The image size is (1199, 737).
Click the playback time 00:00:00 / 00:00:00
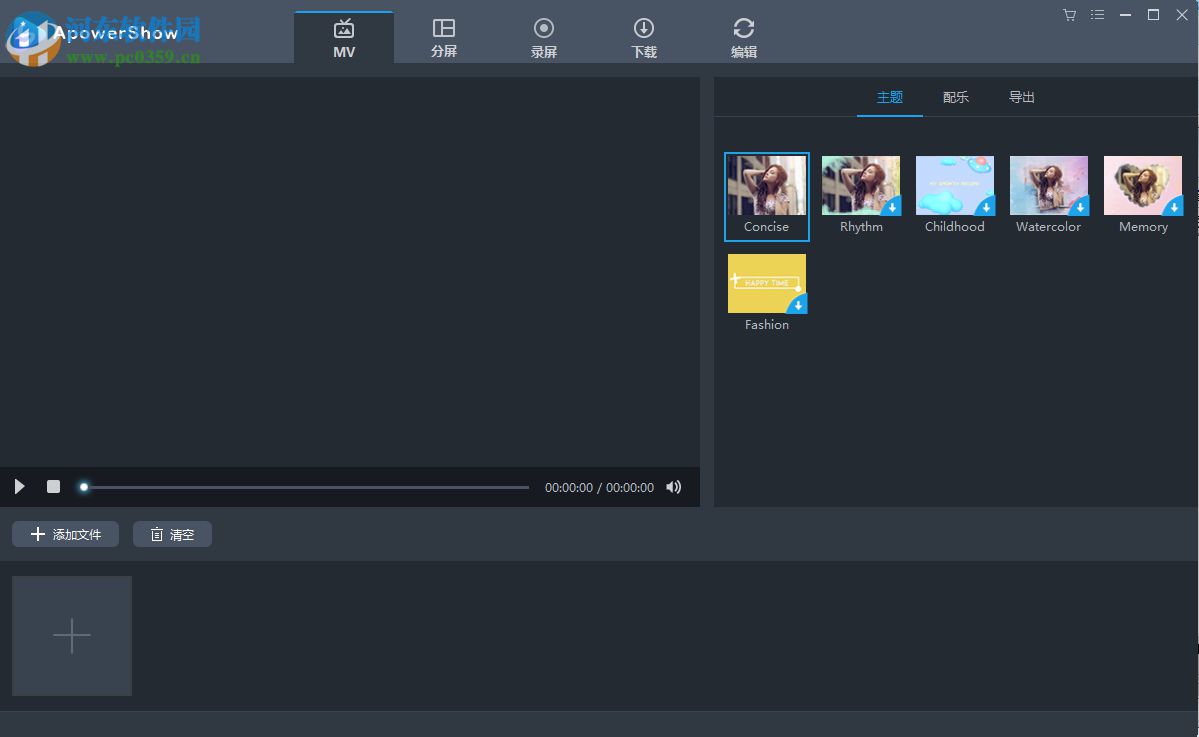(599, 488)
